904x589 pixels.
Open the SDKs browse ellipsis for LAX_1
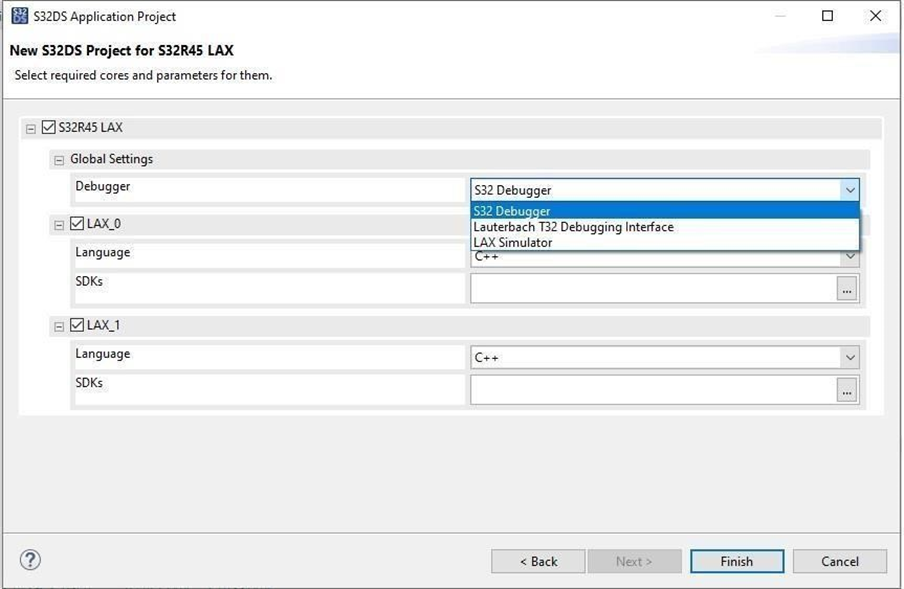(x=846, y=389)
